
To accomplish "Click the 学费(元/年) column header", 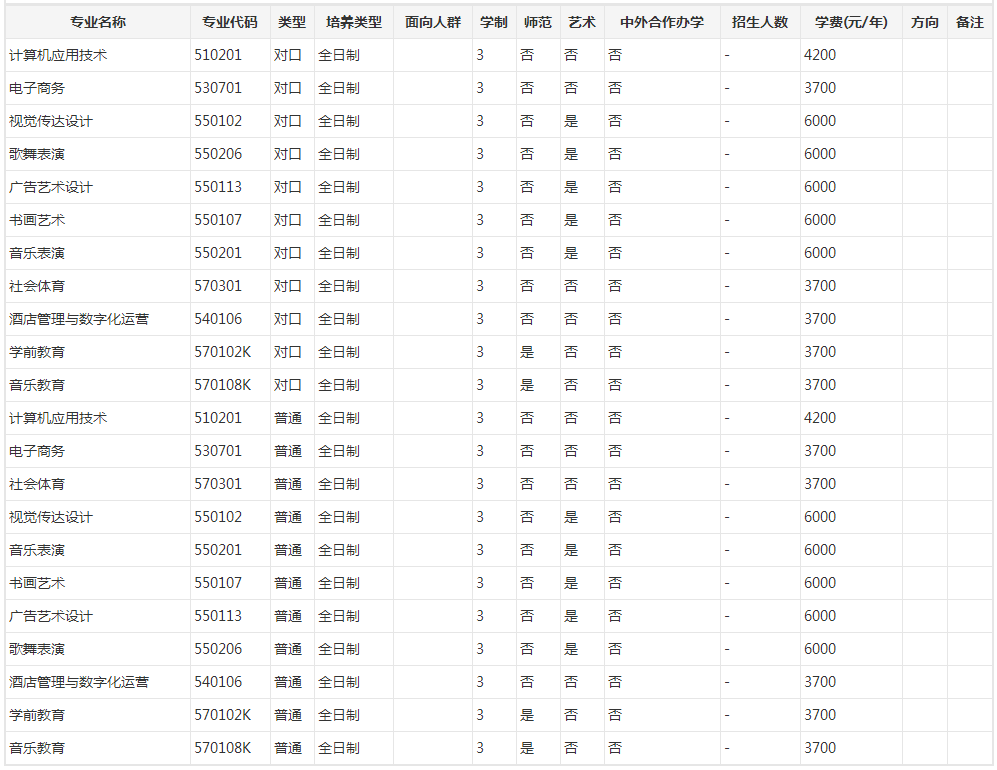I will pyautogui.click(x=850, y=22).
